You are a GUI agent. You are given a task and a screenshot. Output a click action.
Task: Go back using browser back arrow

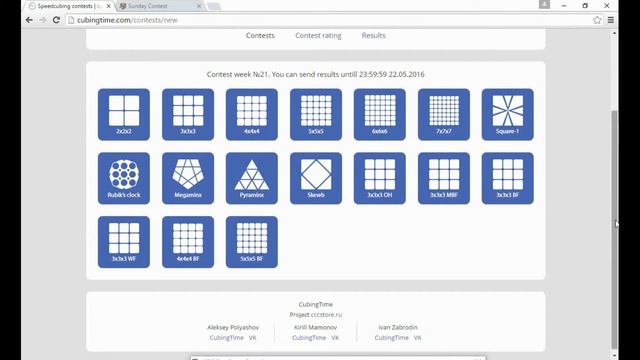tap(29, 20)
